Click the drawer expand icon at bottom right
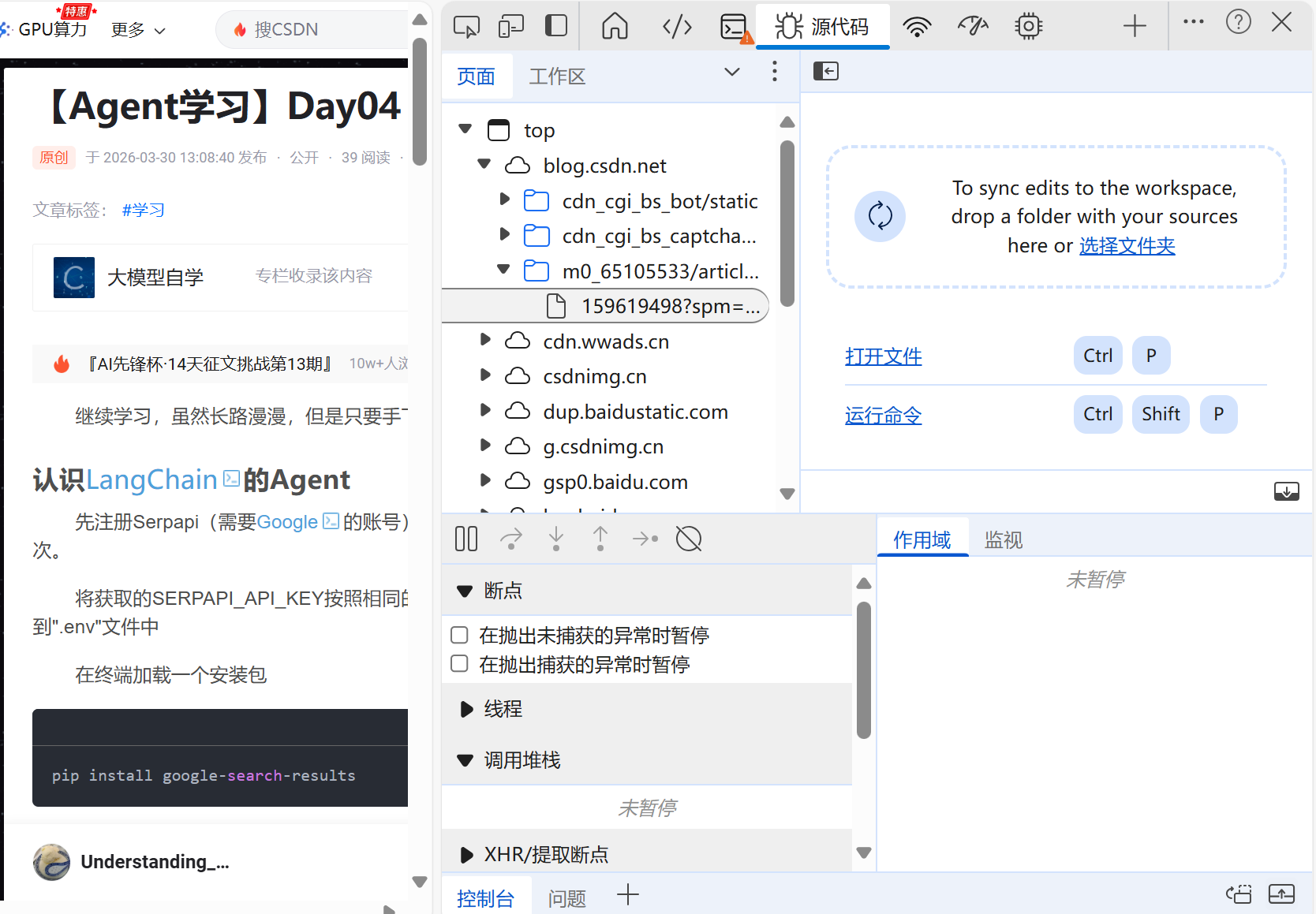 tap(1281, 894)
